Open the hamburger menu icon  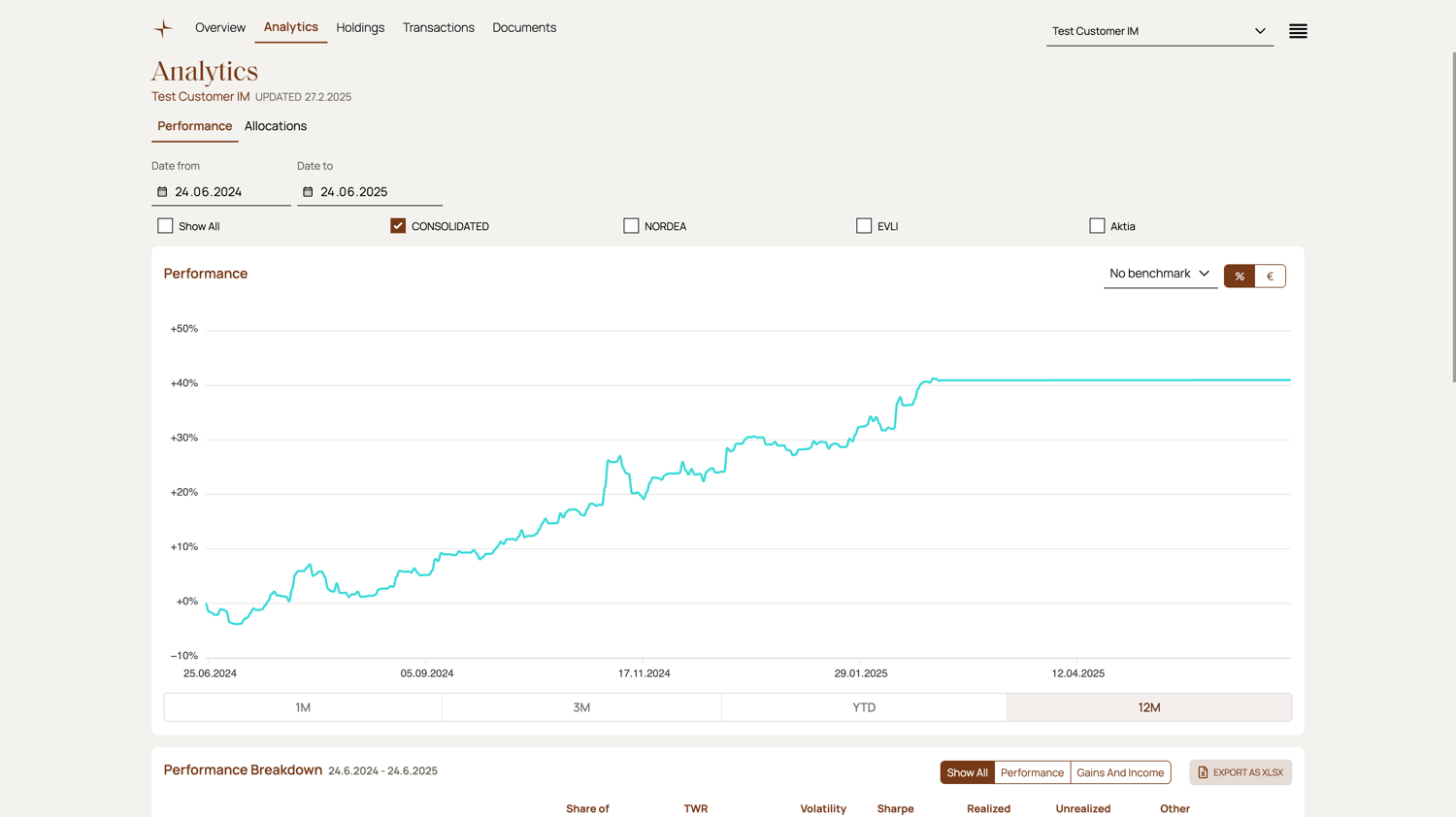pos(1298,31)
